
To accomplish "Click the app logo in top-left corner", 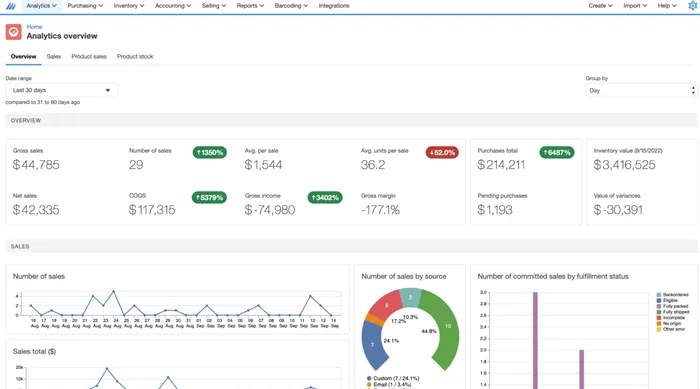I will (10, 6).
